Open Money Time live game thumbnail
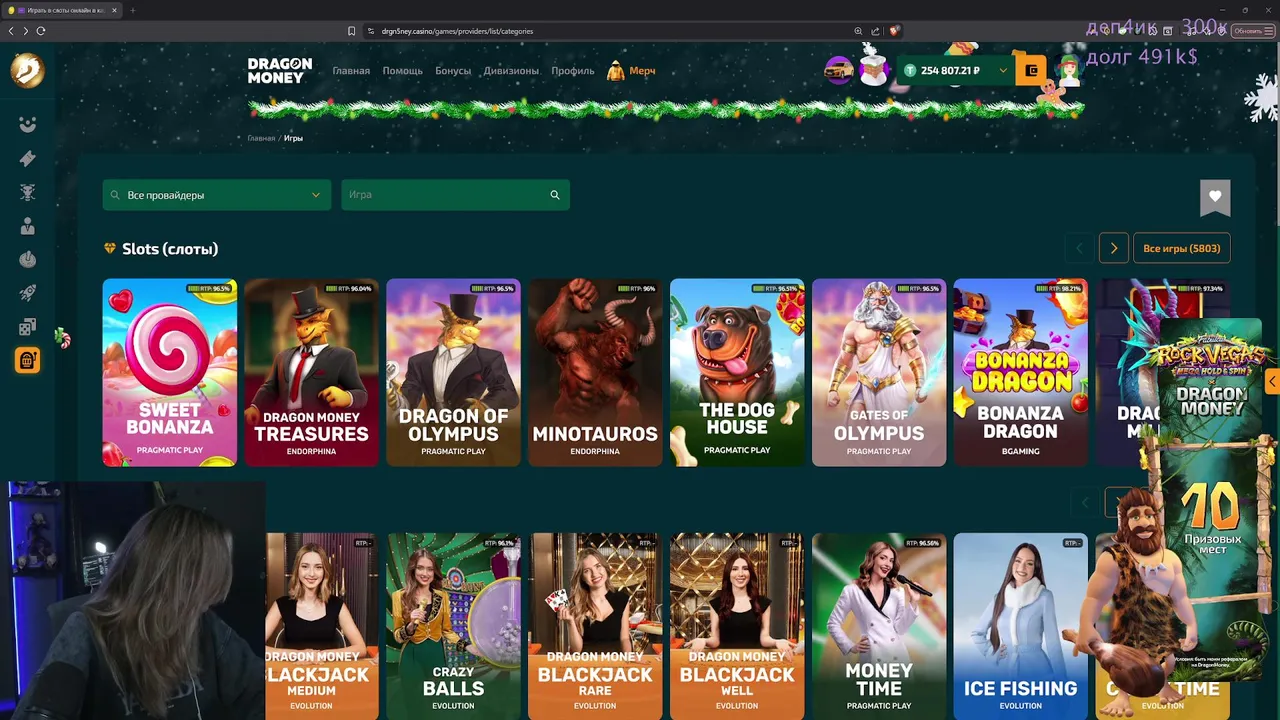Image resolution: width=1280 pixels, height=720 pixels. tap(879, 626)
